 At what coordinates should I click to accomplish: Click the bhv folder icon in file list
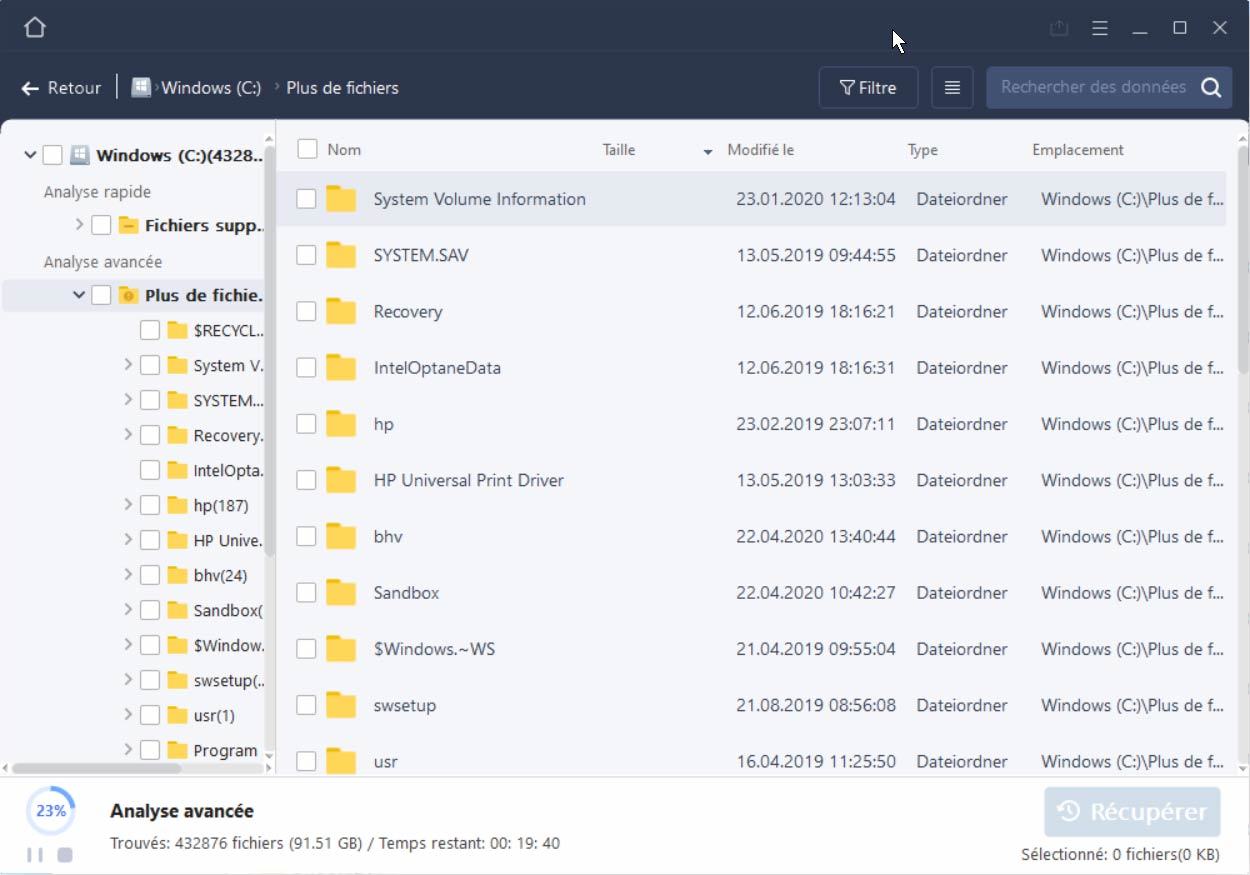(x=341, y=536)
